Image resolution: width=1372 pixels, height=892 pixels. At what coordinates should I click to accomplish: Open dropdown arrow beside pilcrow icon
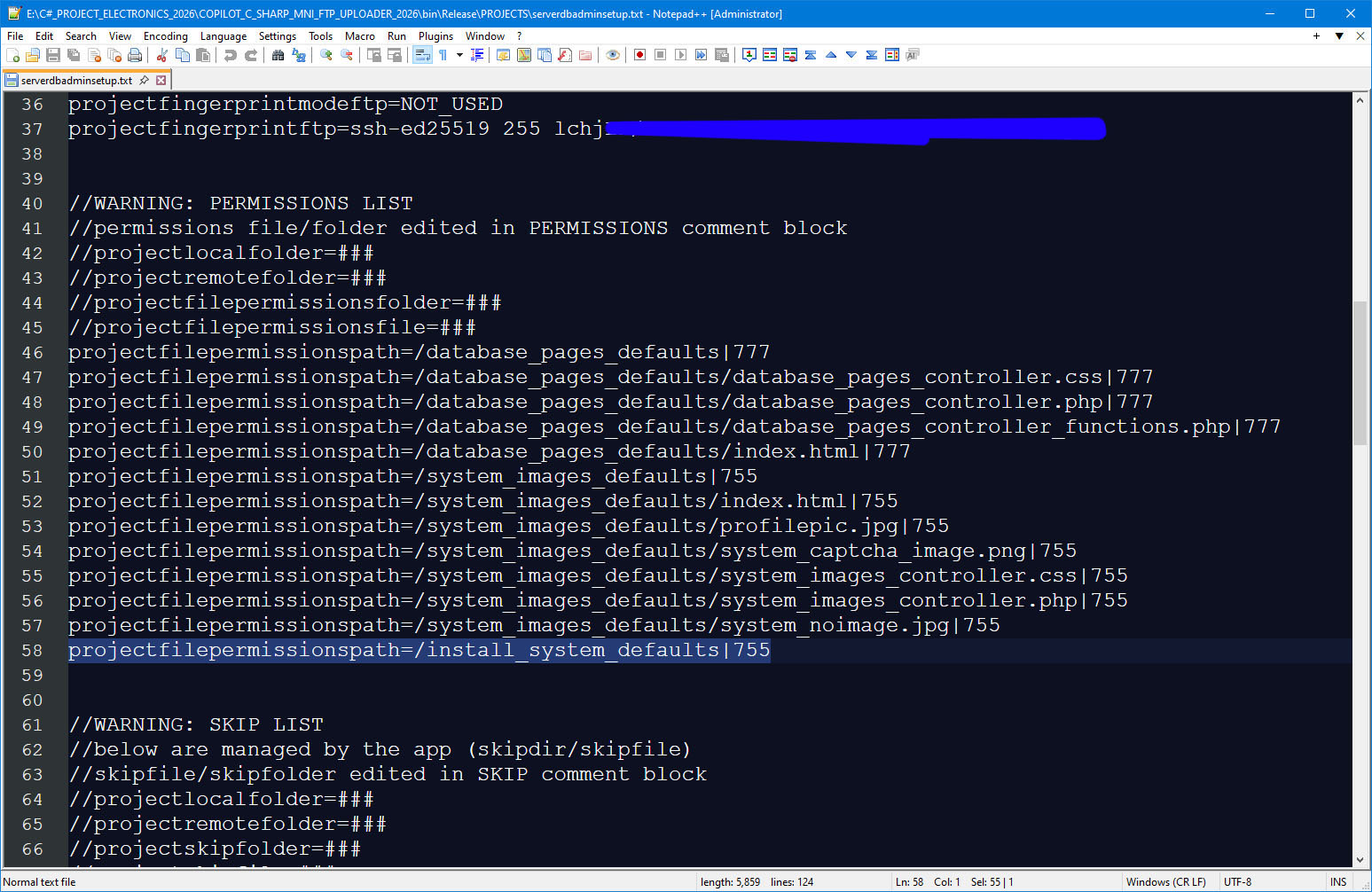pyautogui.click(x=459, y=55)
